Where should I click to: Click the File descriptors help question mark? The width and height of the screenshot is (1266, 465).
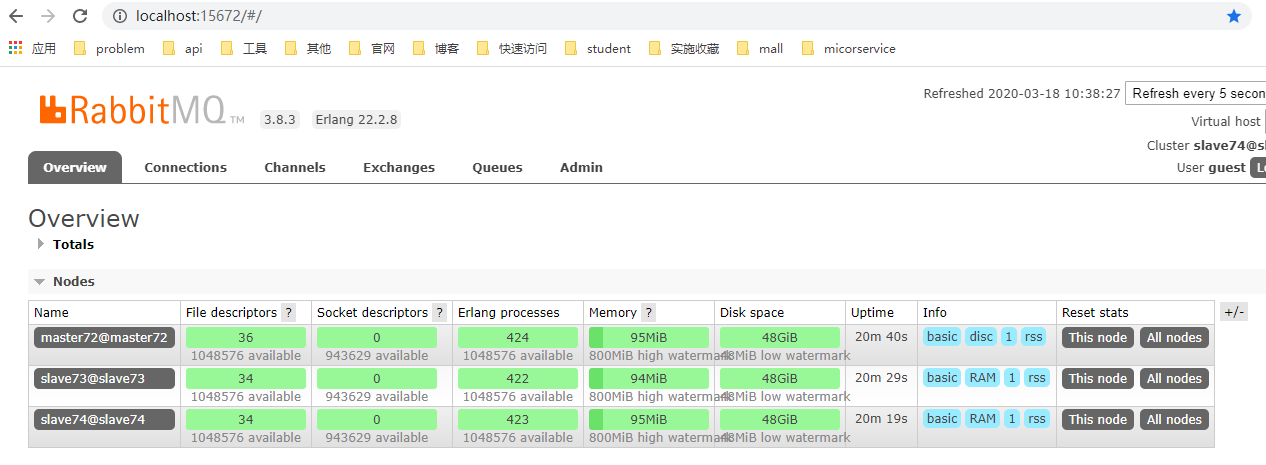(289, 312)
